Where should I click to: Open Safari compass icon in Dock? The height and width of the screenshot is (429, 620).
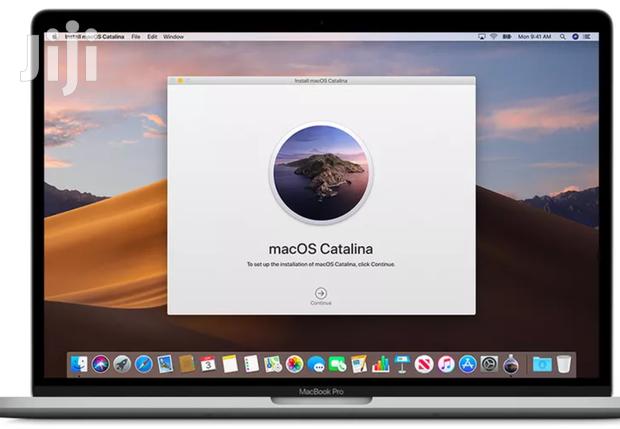(x=144, y=364)
